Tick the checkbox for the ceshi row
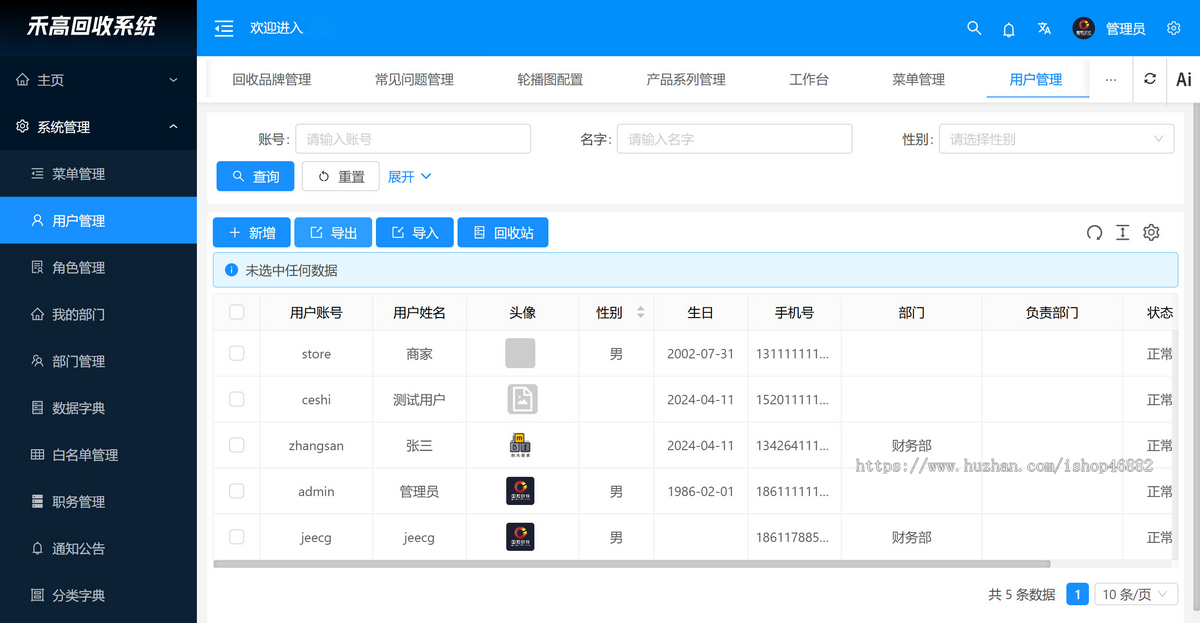 click(x=237, y=399)
